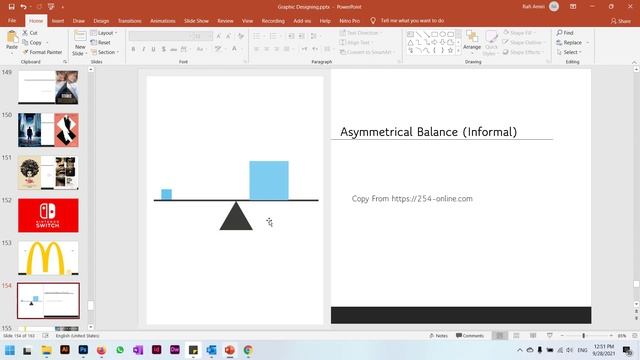Open the Copy dropdown arrow

(x=47, y=42)
